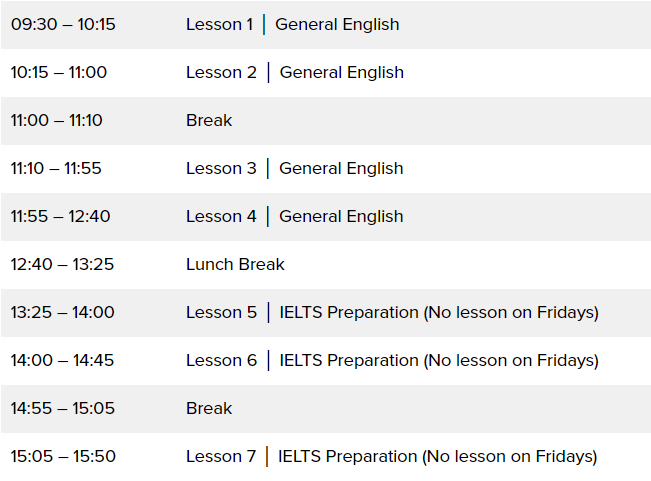
Task: Click the 12:40 – 13:25 time text
Action: (x=60, y=264)
